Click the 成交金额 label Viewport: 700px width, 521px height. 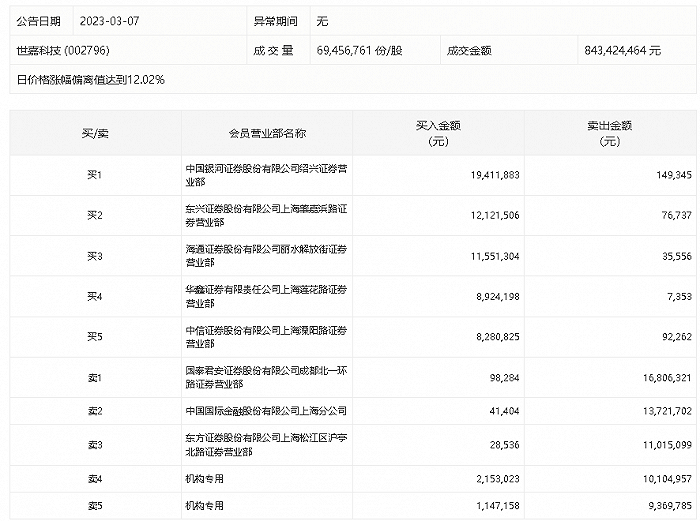point(469,50)
